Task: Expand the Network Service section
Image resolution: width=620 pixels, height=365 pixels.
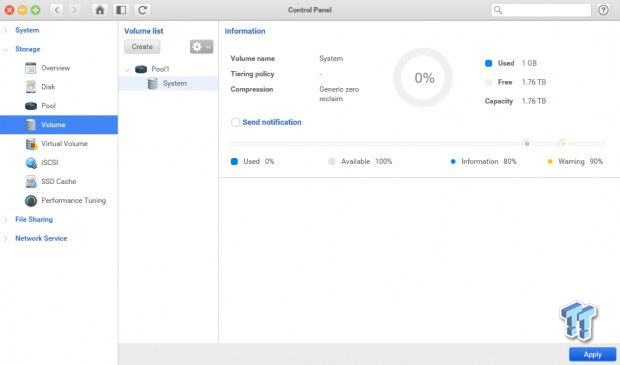Action: 6,238
